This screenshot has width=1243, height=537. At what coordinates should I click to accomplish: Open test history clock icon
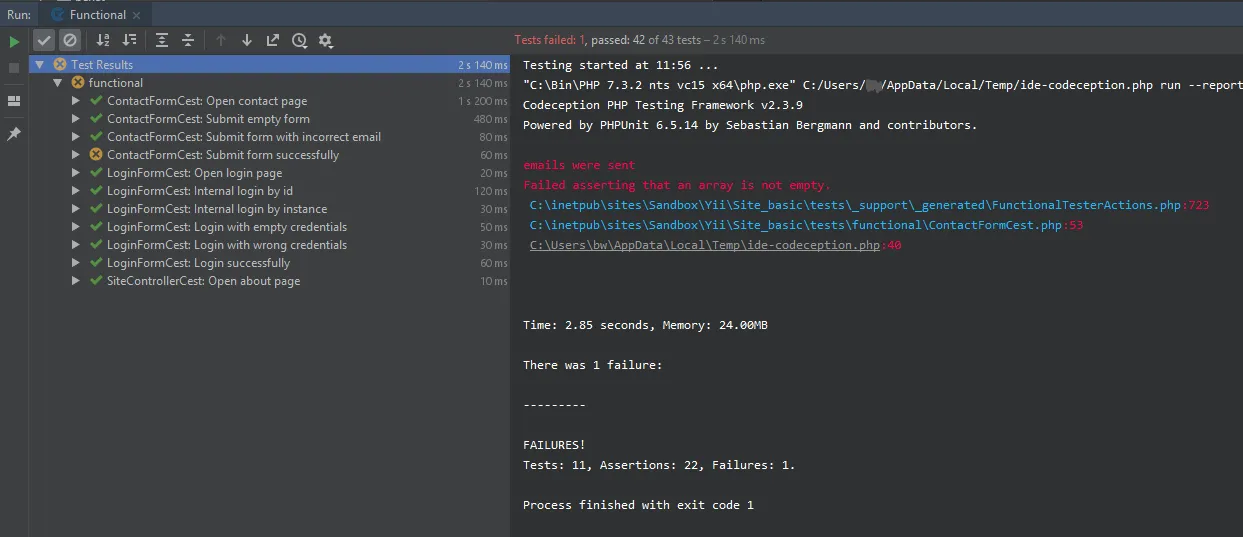(299, 40)
